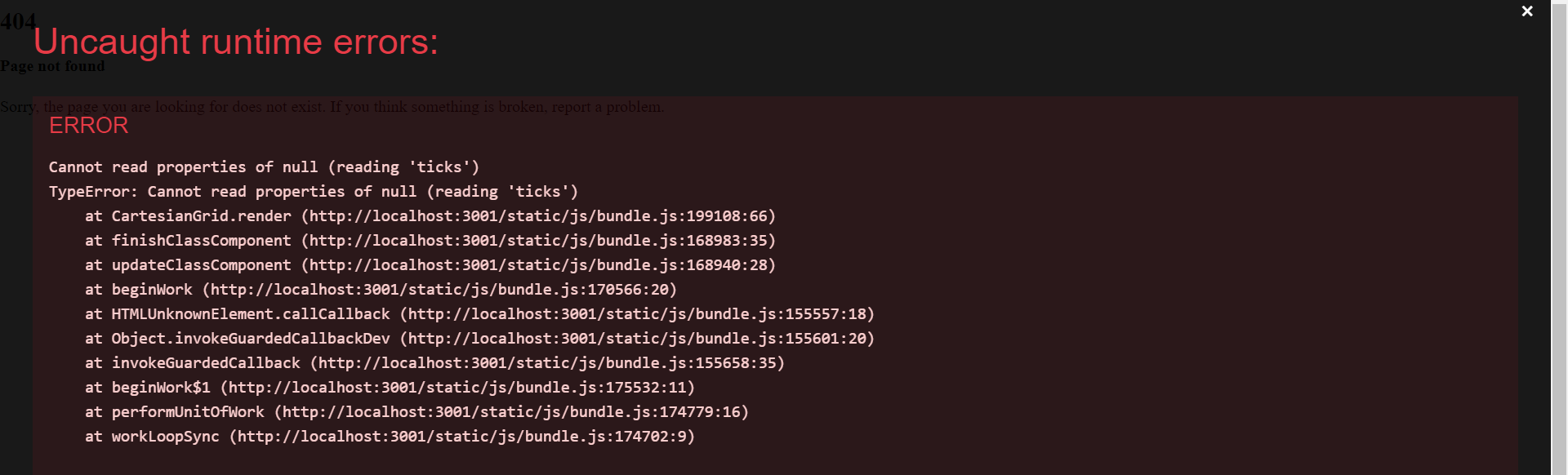Click the 'Page not found' text
This screenshot has width=1568, height=475.
(52, 66)
